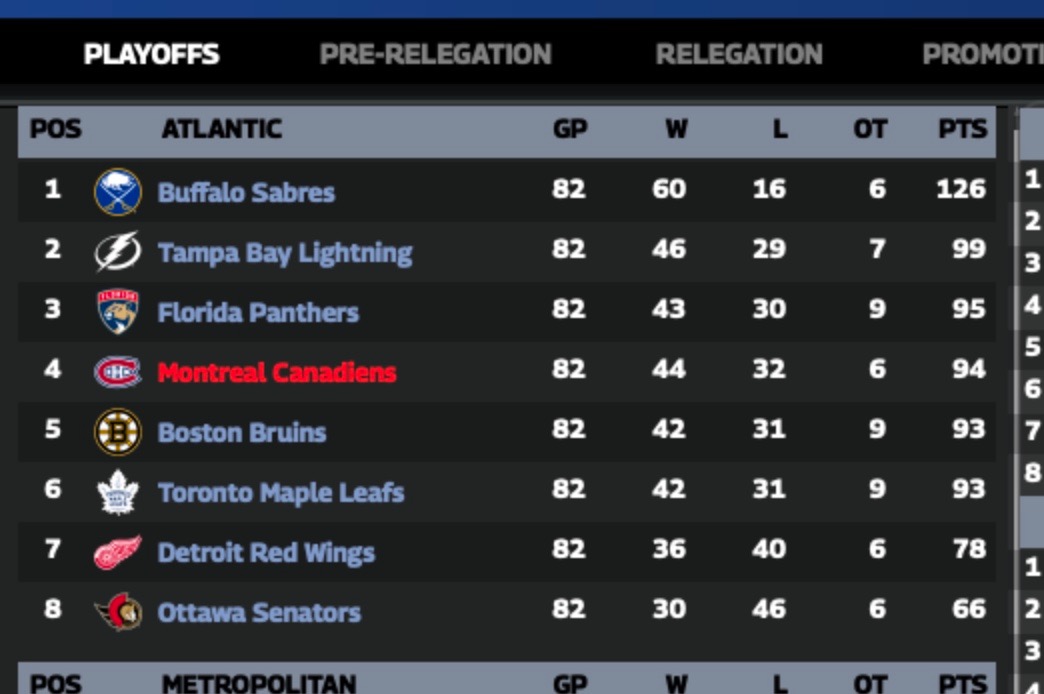The image size is (1044, 694).
Task: Open the partially visible Promotion tab
Action: 982,54
